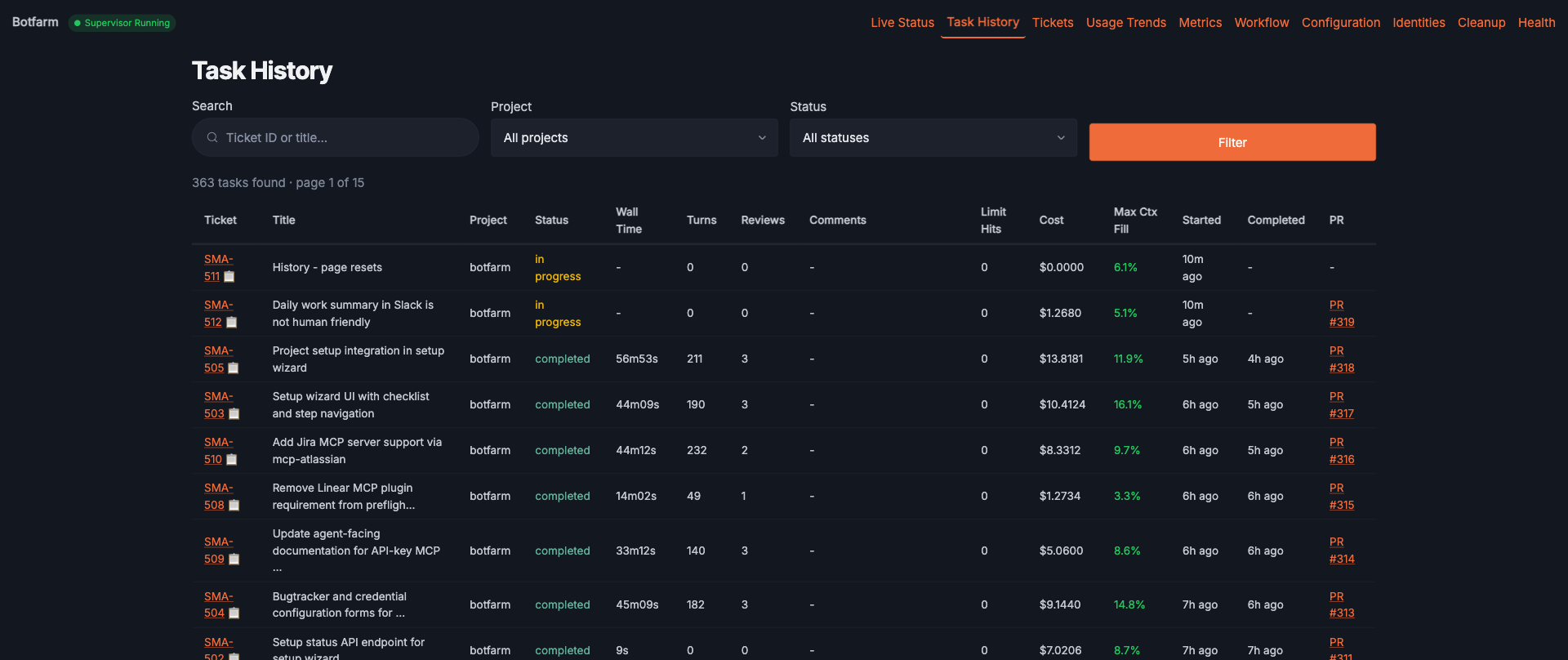
Task: Click title 'Project setup integration in setup wizard'
Action: (359, 359)
